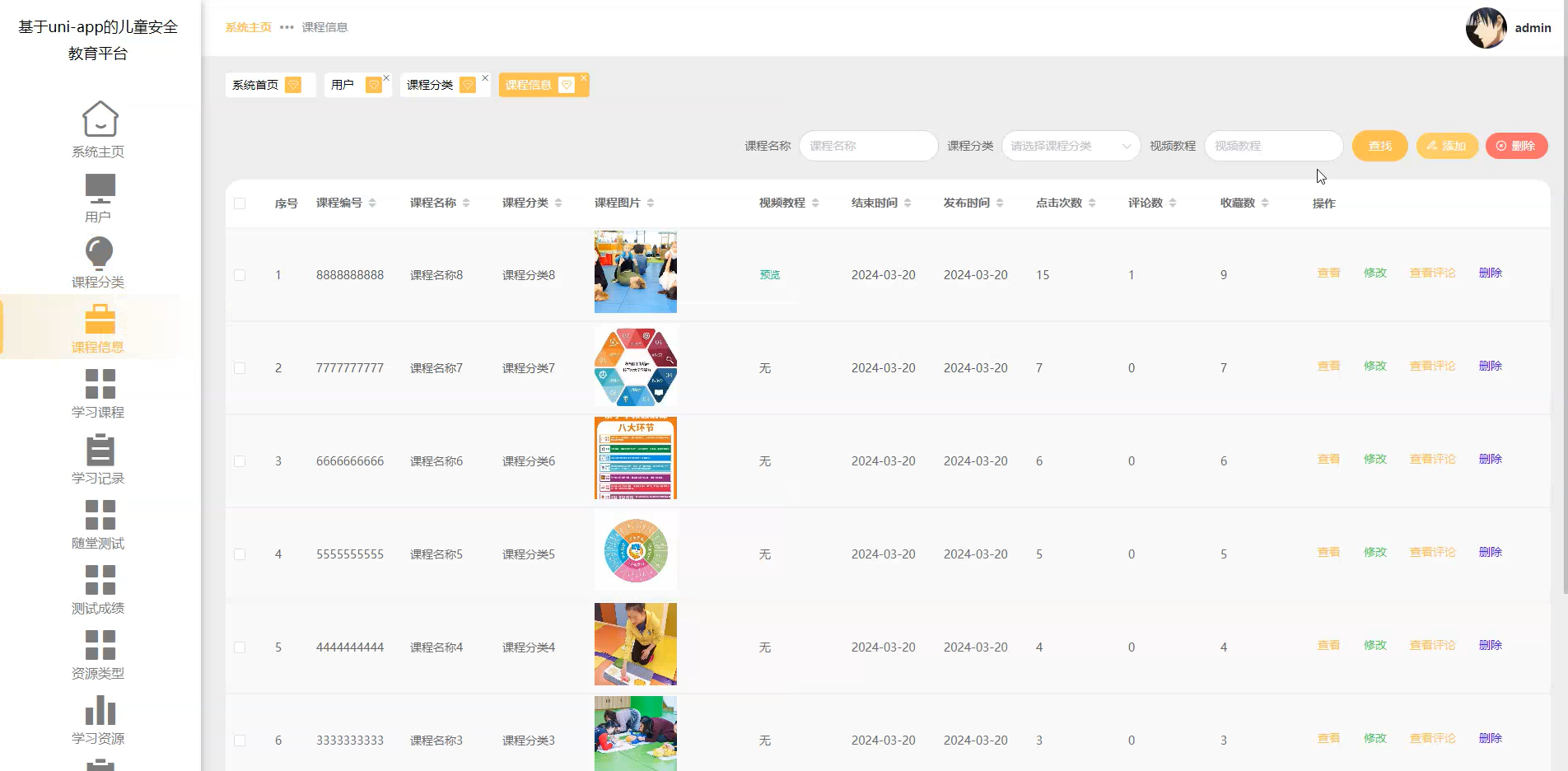The image size is (1568, 771).
Task: Click the red 删除 batch delete button
Action: click(1516, 146)
